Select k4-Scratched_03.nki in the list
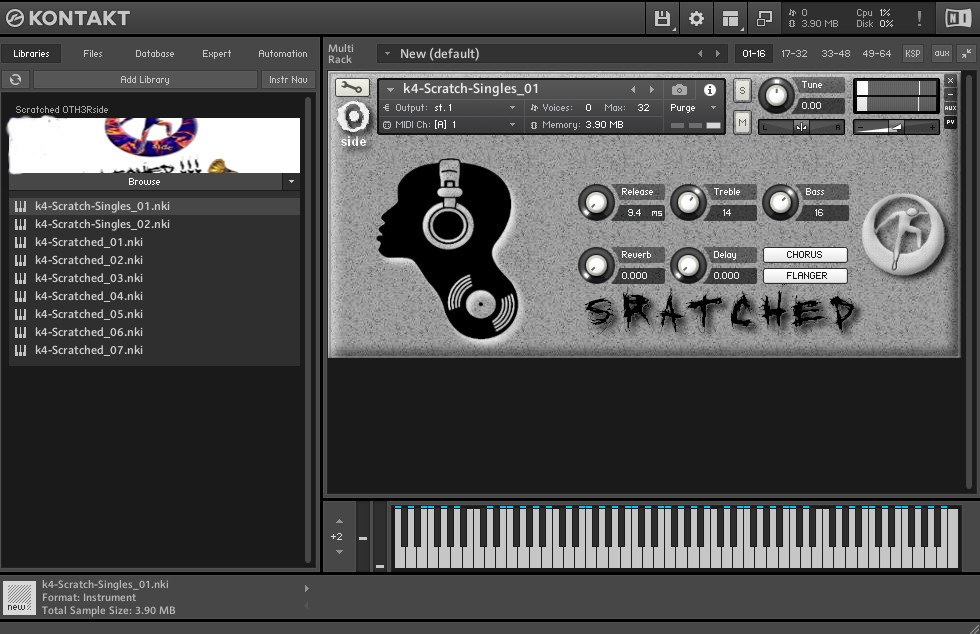The height and width of the screenshot is (634, 980). (x=154, y=278)
